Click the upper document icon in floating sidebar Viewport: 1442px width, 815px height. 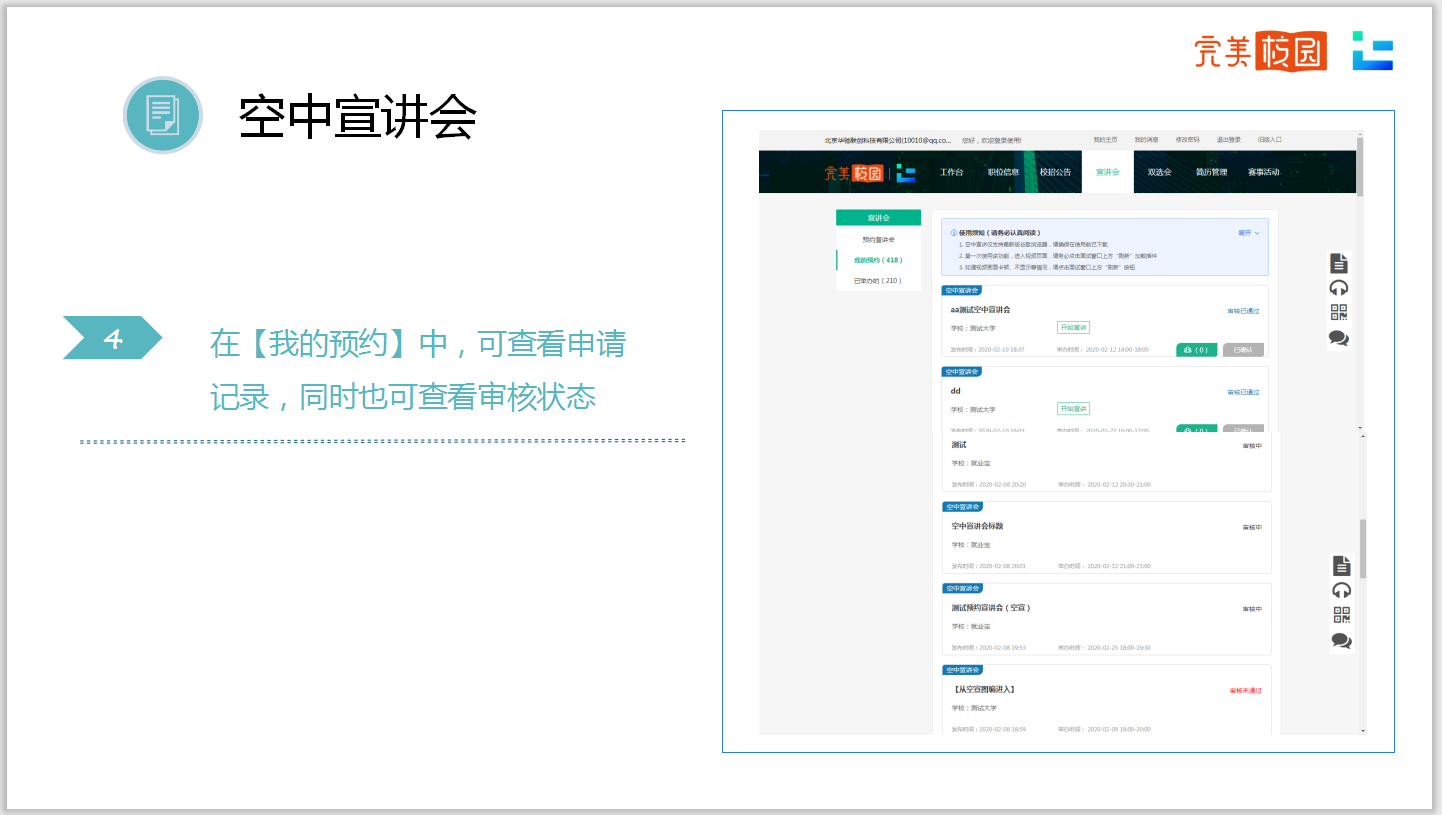(1339, 264)
